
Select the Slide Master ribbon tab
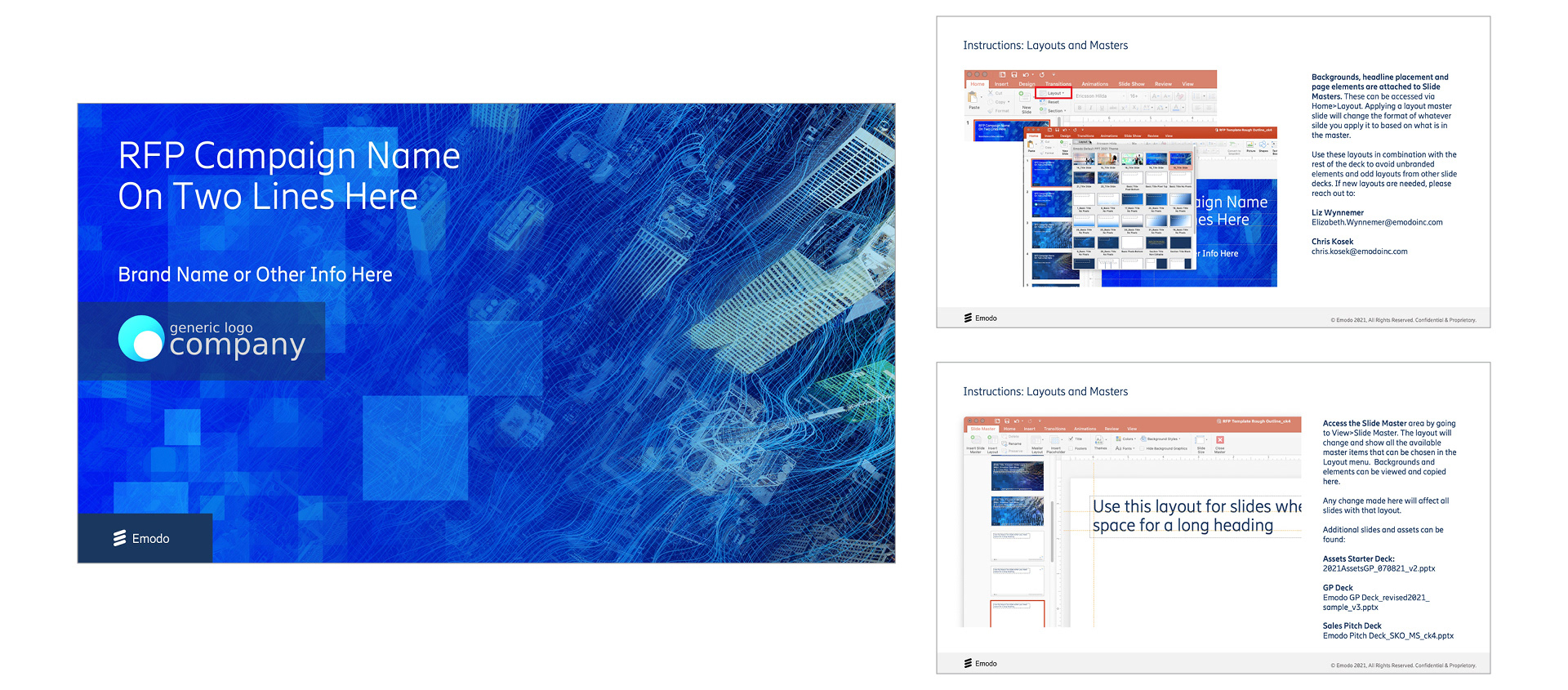[x=983, y=429]
